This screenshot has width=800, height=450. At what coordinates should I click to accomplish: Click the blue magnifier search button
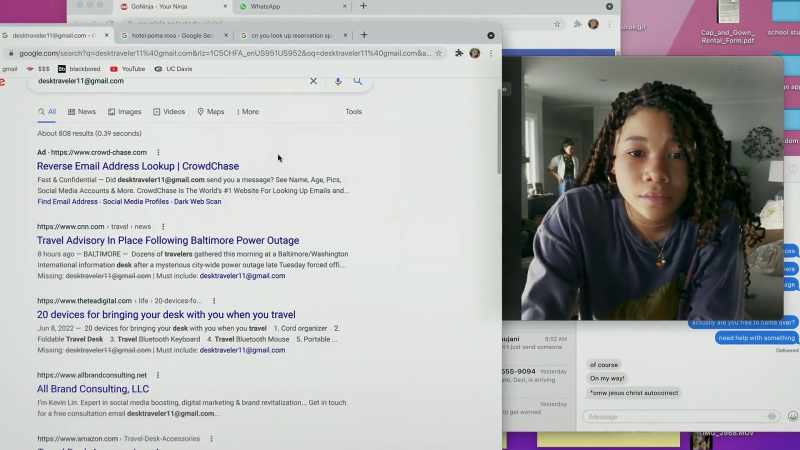[x=357, y=81]
